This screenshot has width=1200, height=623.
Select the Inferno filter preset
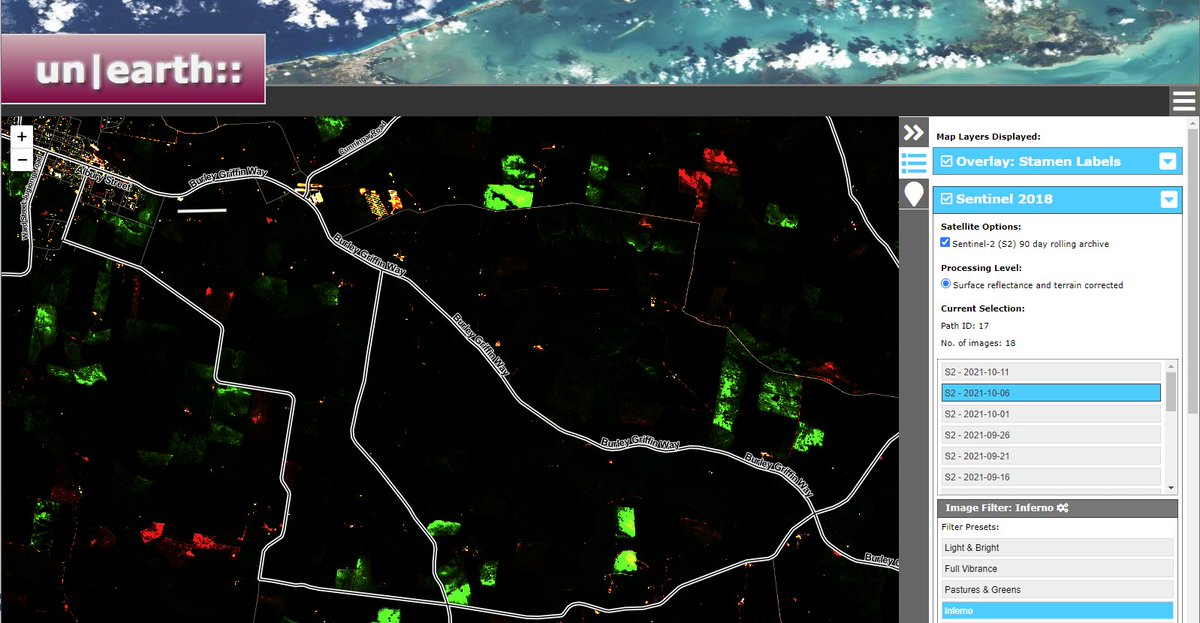coord(1057,610)
